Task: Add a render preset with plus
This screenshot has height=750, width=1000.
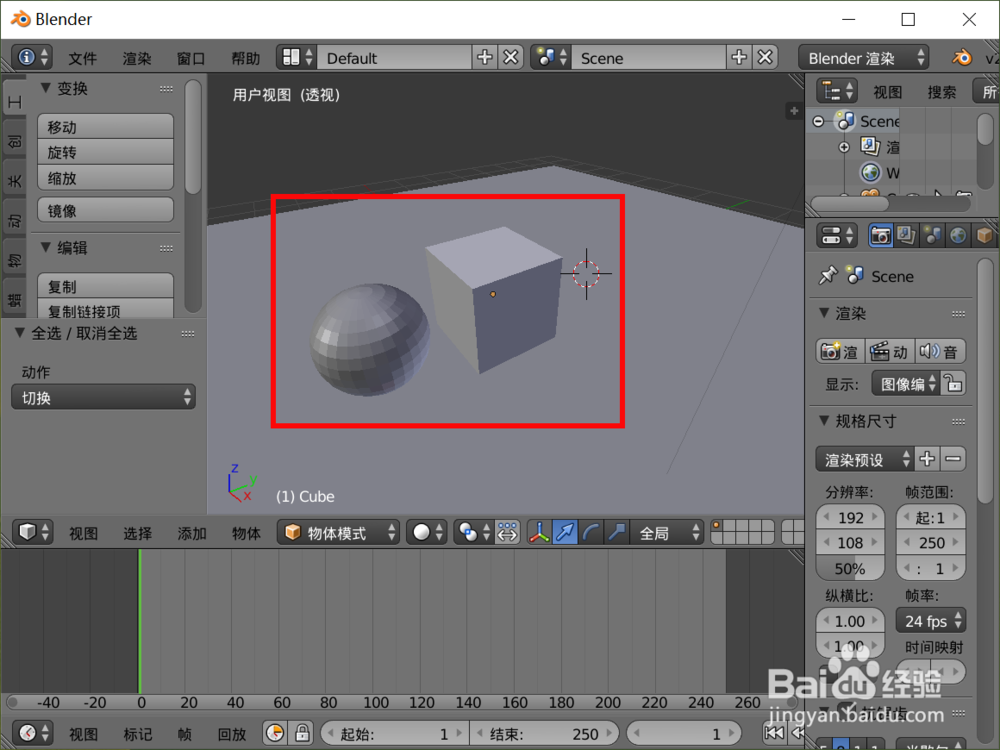Action: pos(927,459)
